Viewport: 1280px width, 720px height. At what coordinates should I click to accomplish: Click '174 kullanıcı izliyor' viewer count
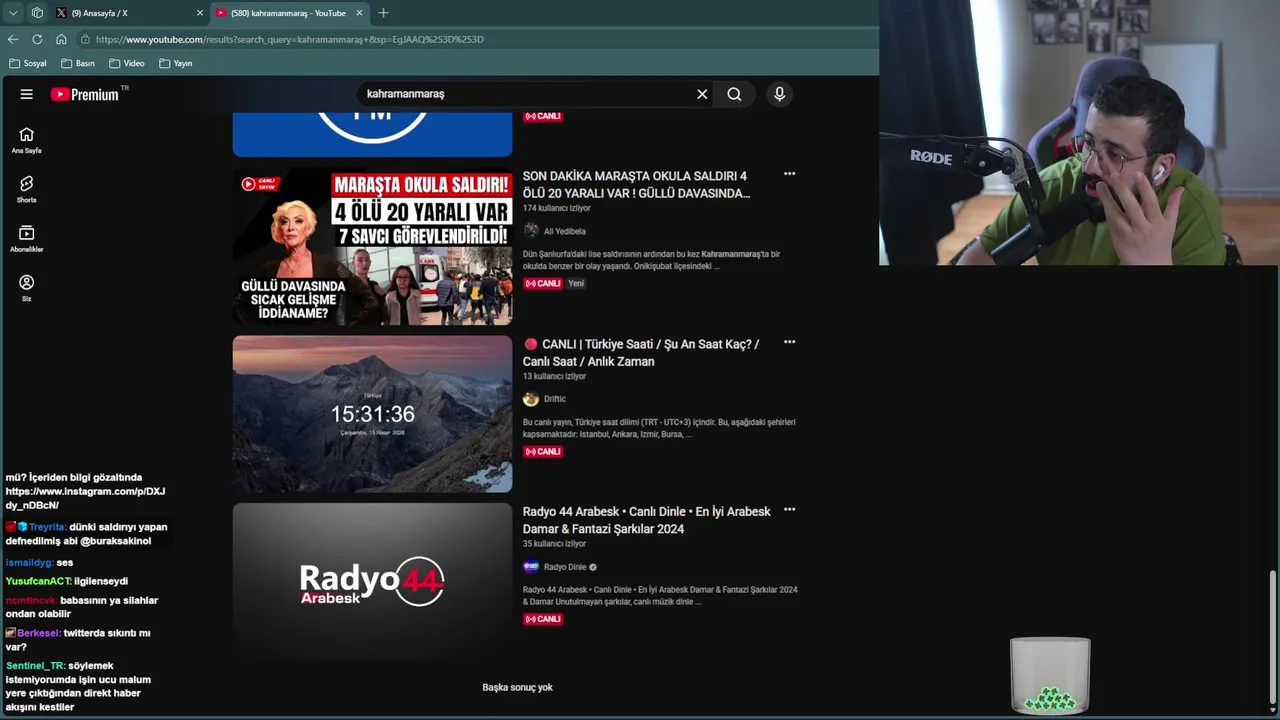click(557, 208)
